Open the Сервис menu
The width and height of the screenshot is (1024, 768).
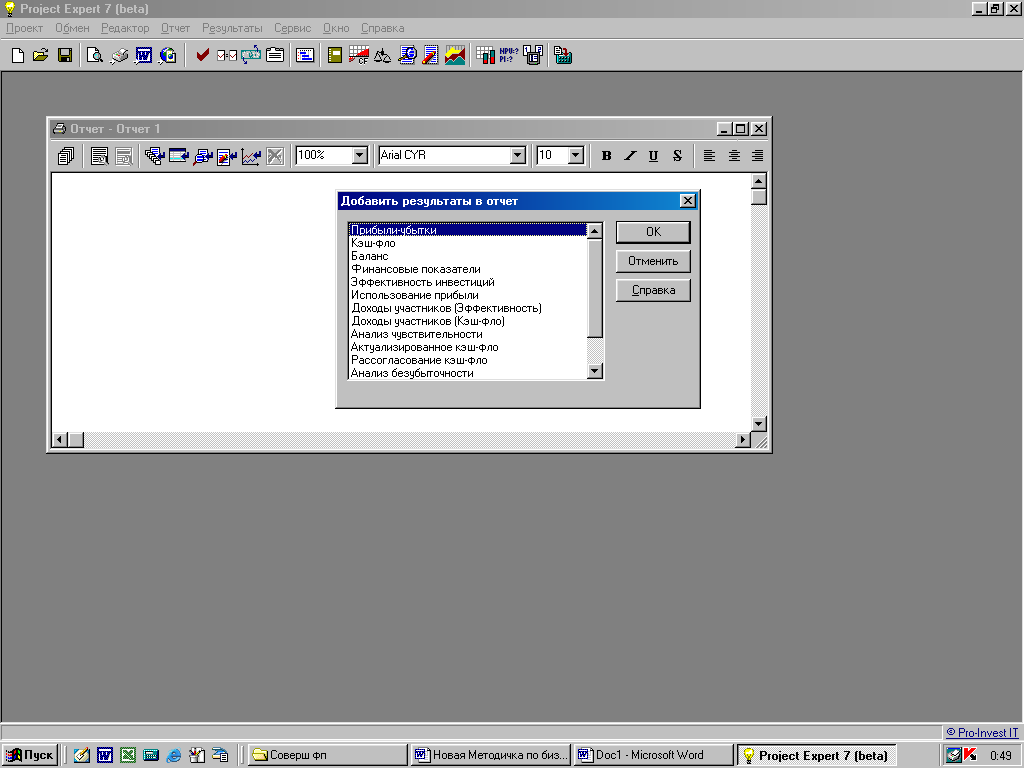click(293, 28)
